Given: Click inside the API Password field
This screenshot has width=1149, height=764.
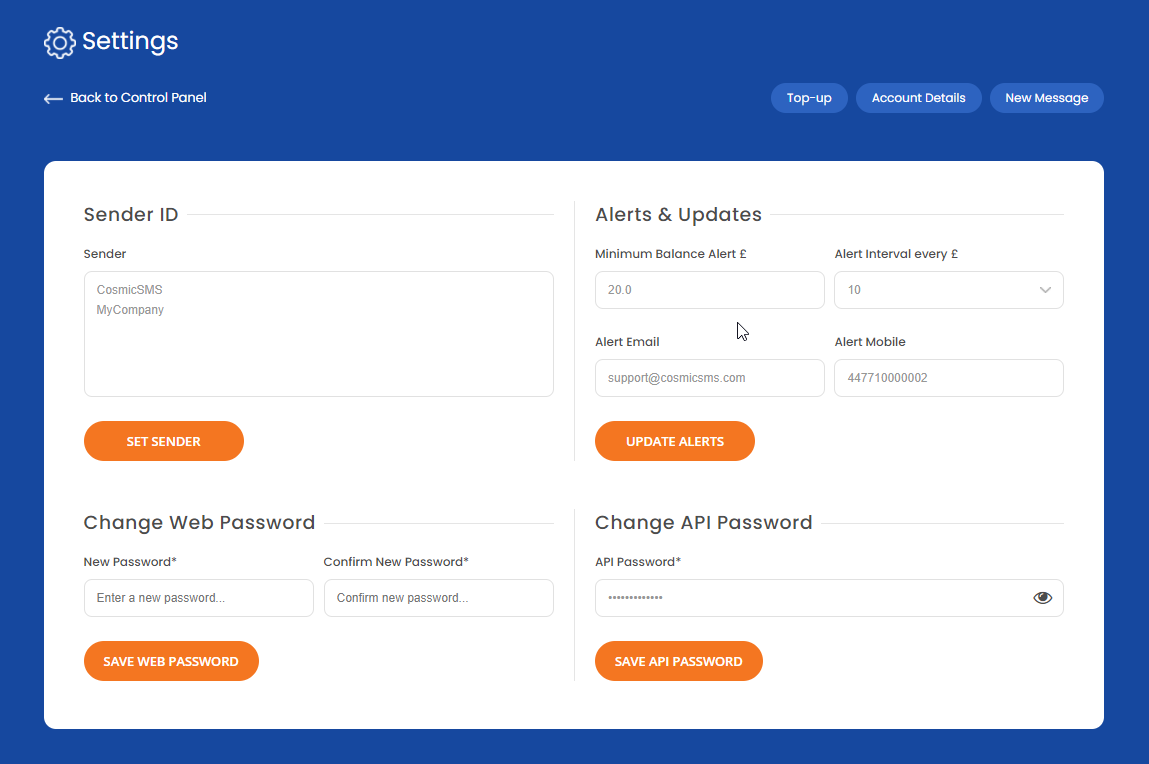Looking at the screenshot, I should (x=810, y=598).
